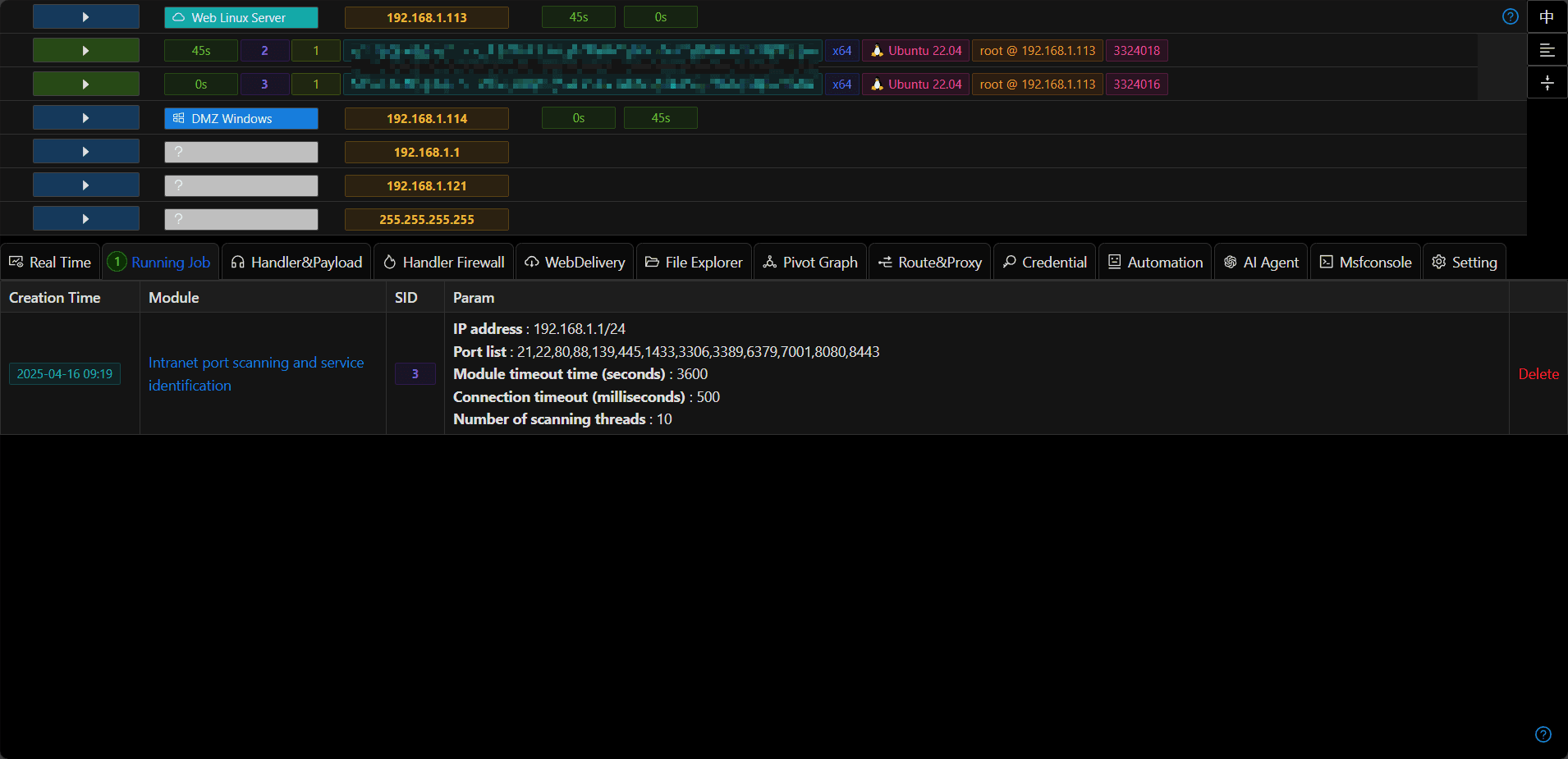Image resolution: width=1568 pixels, height=759 pixels.
Task: Click the gear icon on Setting tab
Action: pos(1438,262)
